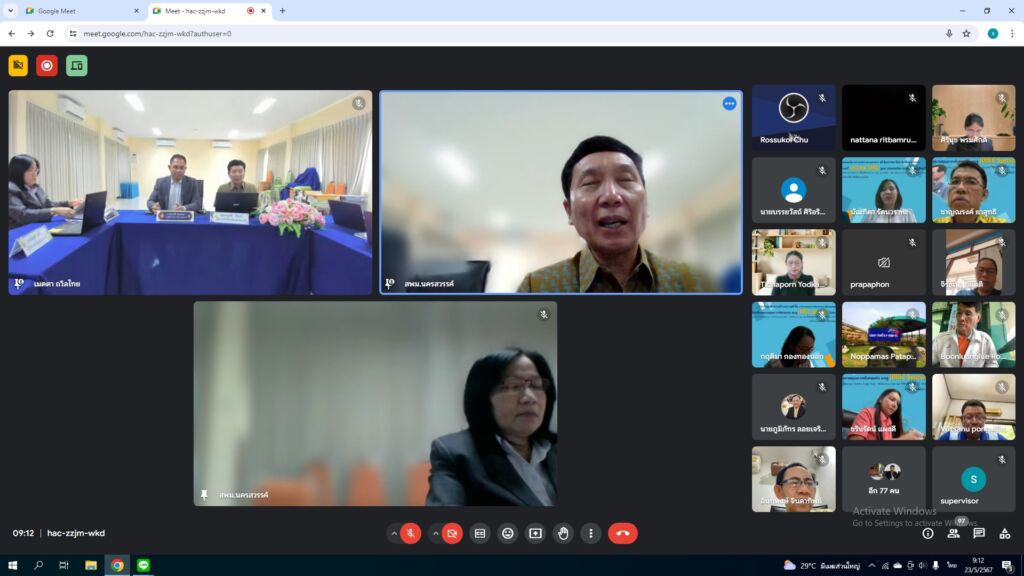Open LINE app from the Windows taskbar
Screen dimensions: 1024x576
143,565
